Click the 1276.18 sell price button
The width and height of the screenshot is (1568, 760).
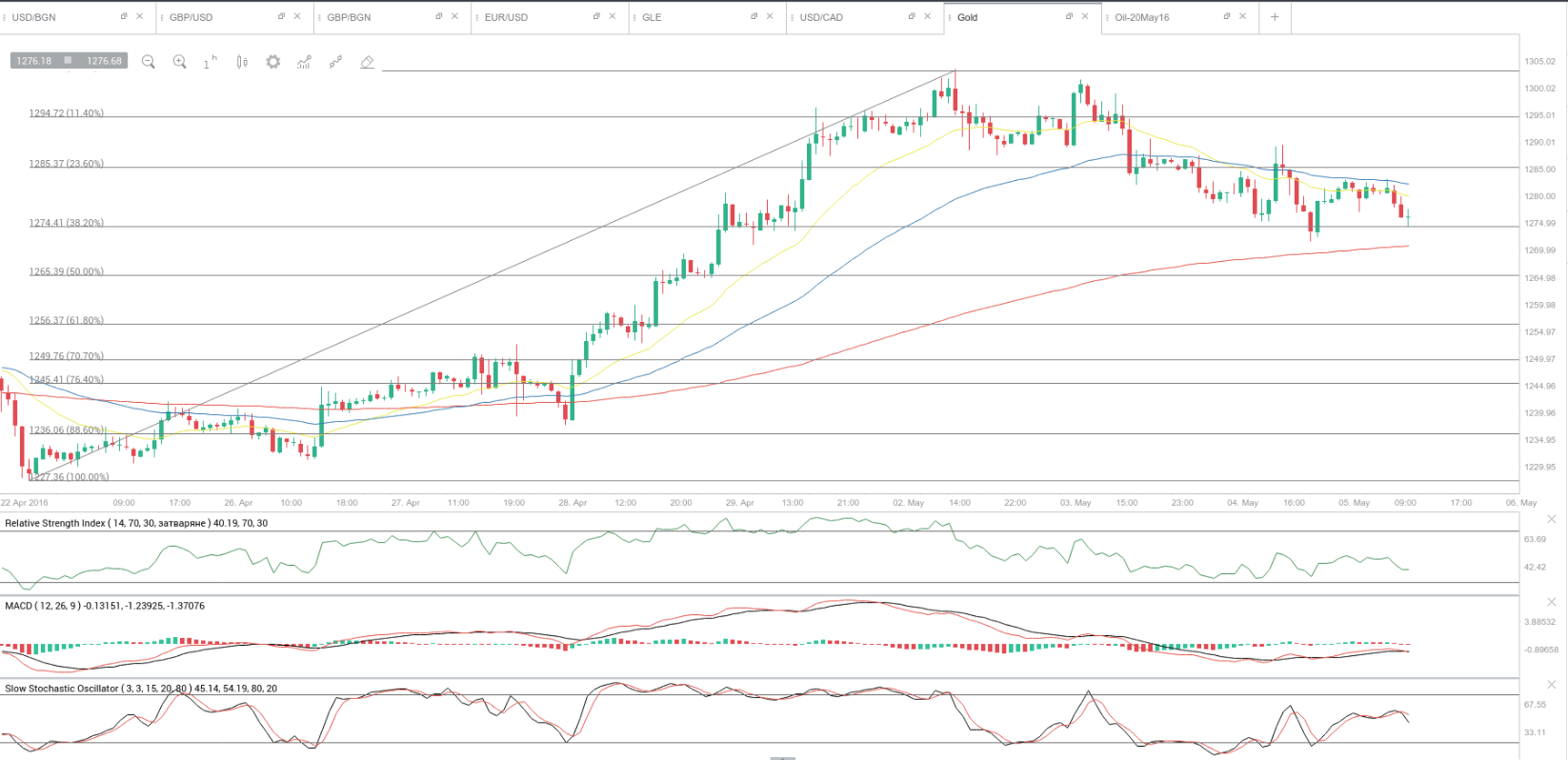(x=34, y=61)
